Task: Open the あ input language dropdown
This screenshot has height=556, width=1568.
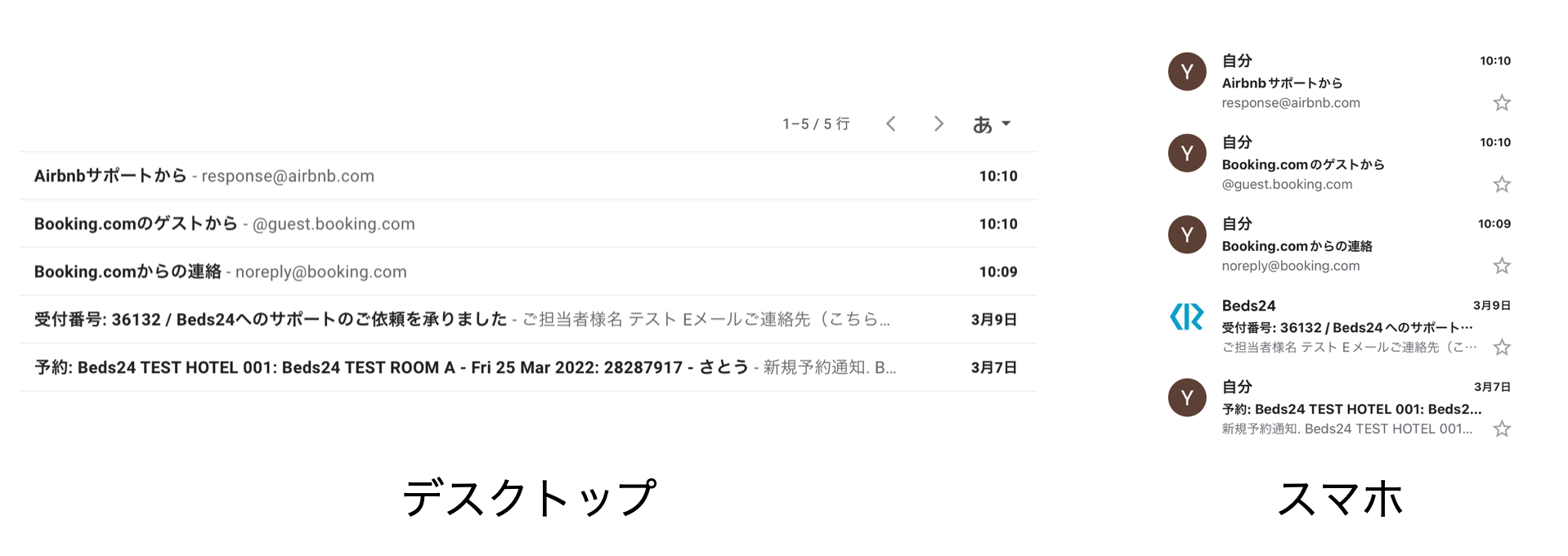Action: [x=992, y=124]
